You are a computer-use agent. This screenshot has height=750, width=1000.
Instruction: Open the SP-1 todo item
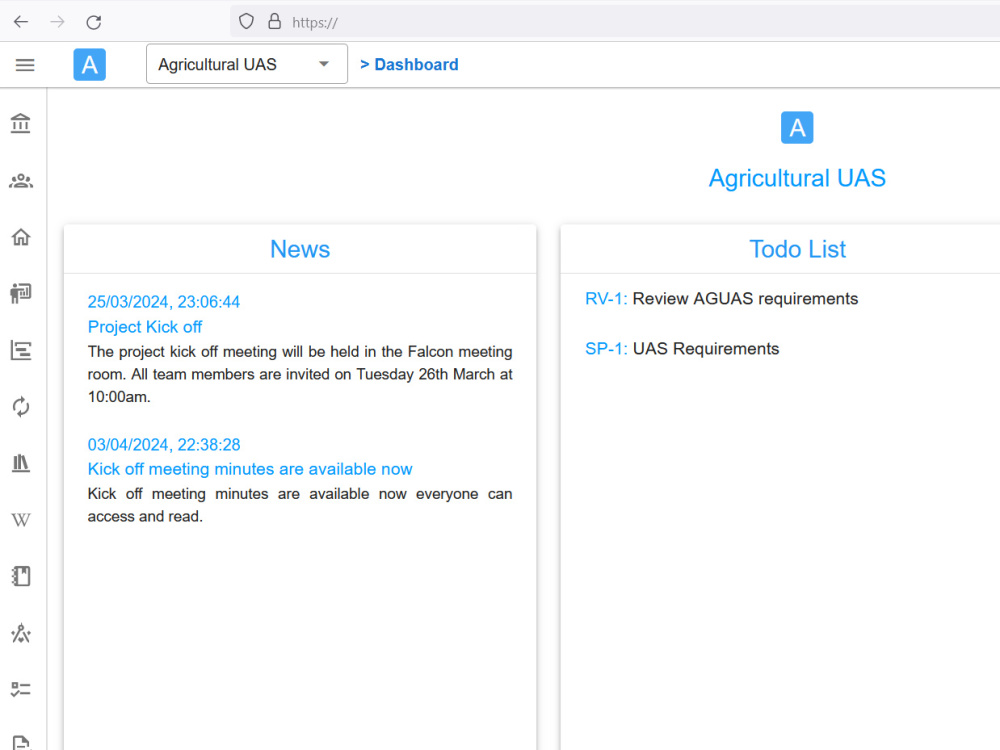point(606,349)
